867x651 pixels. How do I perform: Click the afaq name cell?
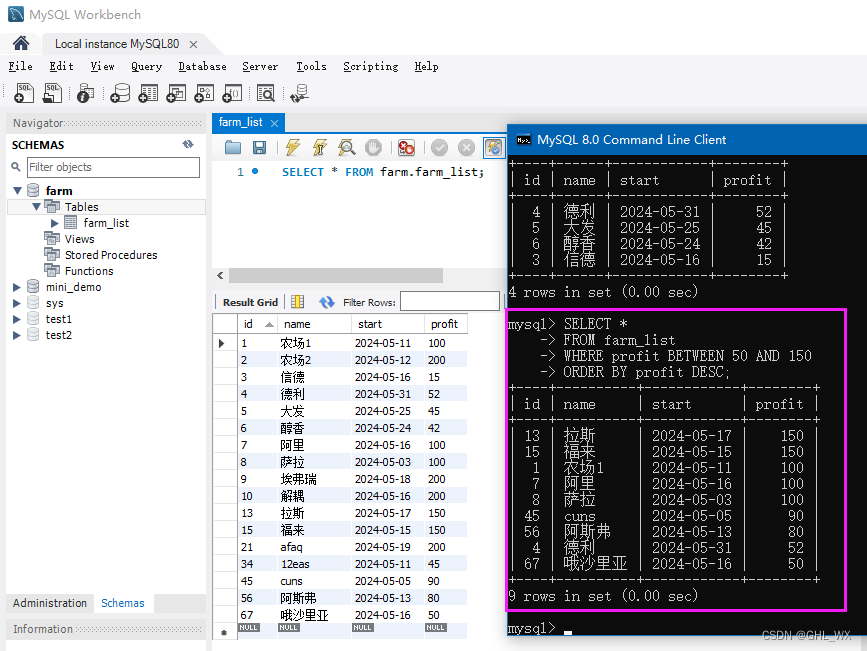[314, 547]
